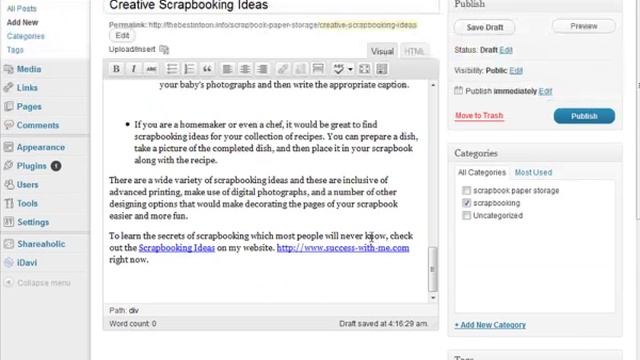
Task: Click editor vertical scrollbar thumb
Action: (x=433, y=269)
